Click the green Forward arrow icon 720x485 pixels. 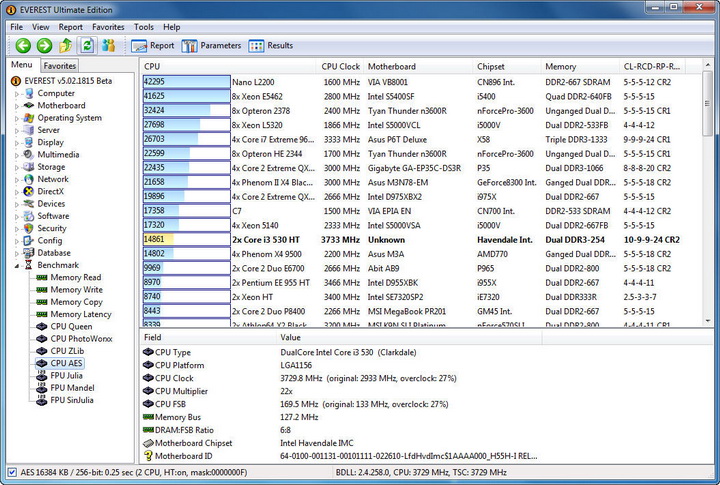click(x=45, y=45)
